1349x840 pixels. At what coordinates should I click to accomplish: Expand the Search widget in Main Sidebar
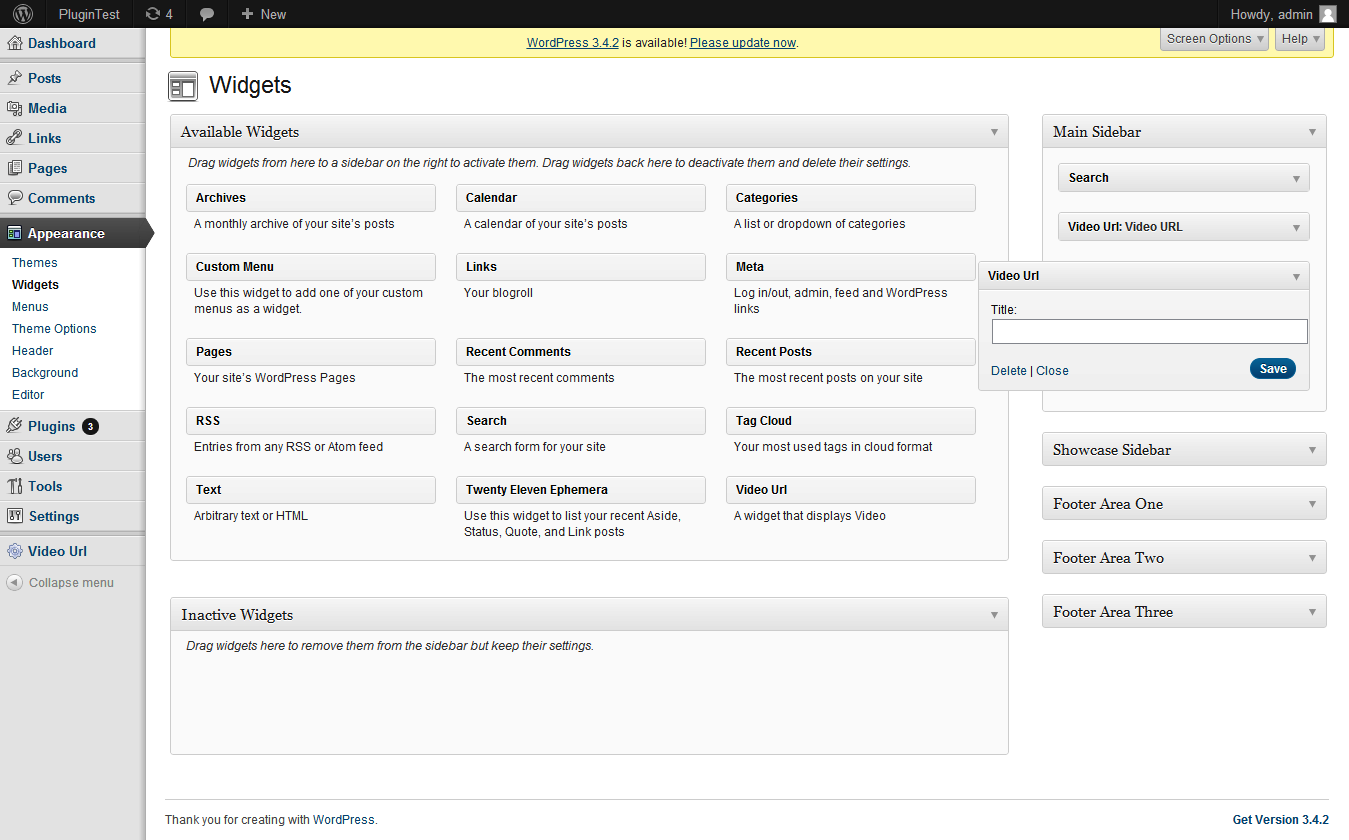(1296, 178)
